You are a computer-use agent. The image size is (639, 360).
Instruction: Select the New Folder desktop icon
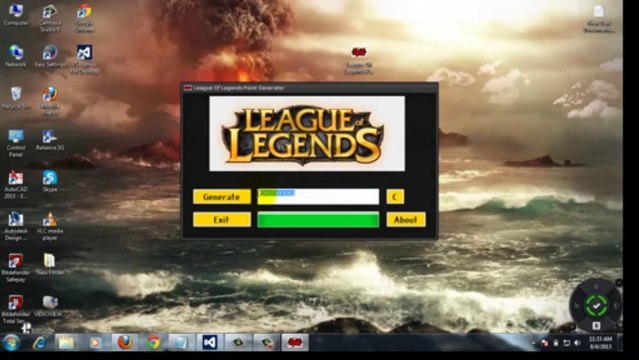[50, 265]
